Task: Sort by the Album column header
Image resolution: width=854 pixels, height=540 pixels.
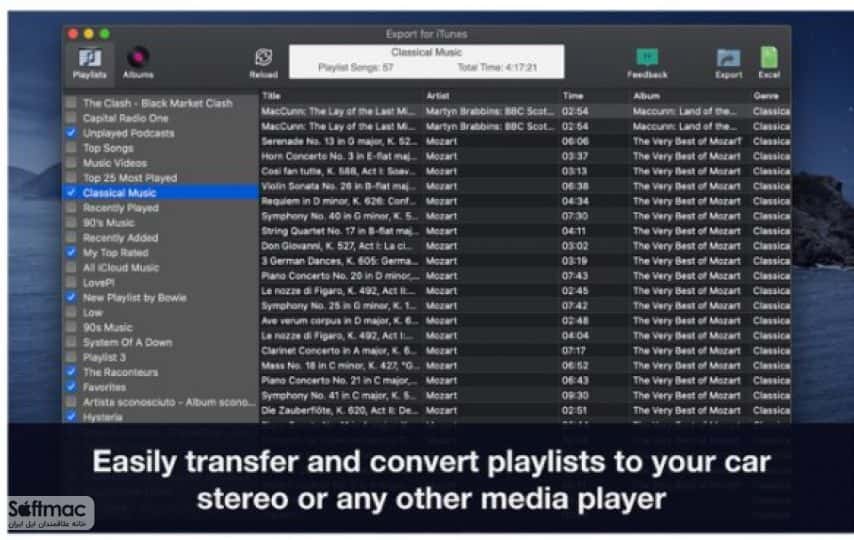Action: [x=646, y=96]
